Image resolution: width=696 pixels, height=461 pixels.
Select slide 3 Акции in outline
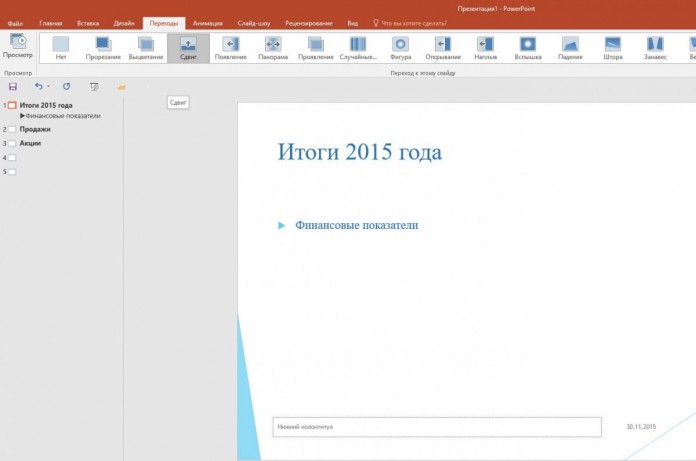coord(31,143)
